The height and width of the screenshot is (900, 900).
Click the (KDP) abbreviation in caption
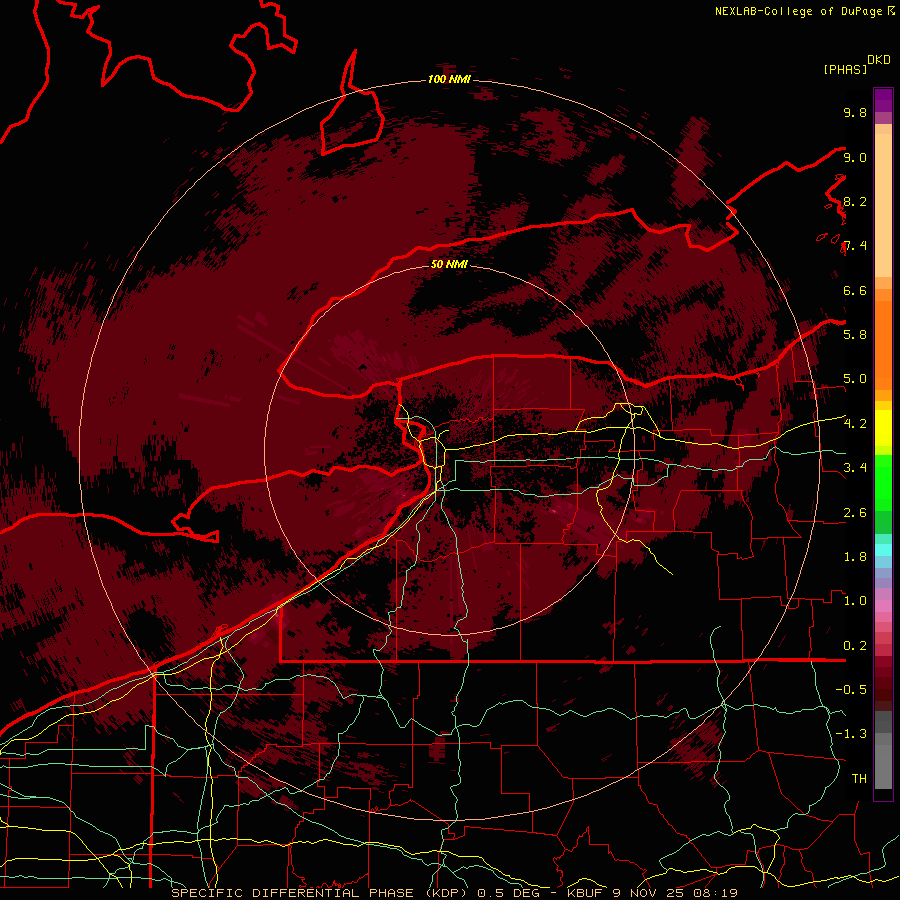(x=445, y=893)
